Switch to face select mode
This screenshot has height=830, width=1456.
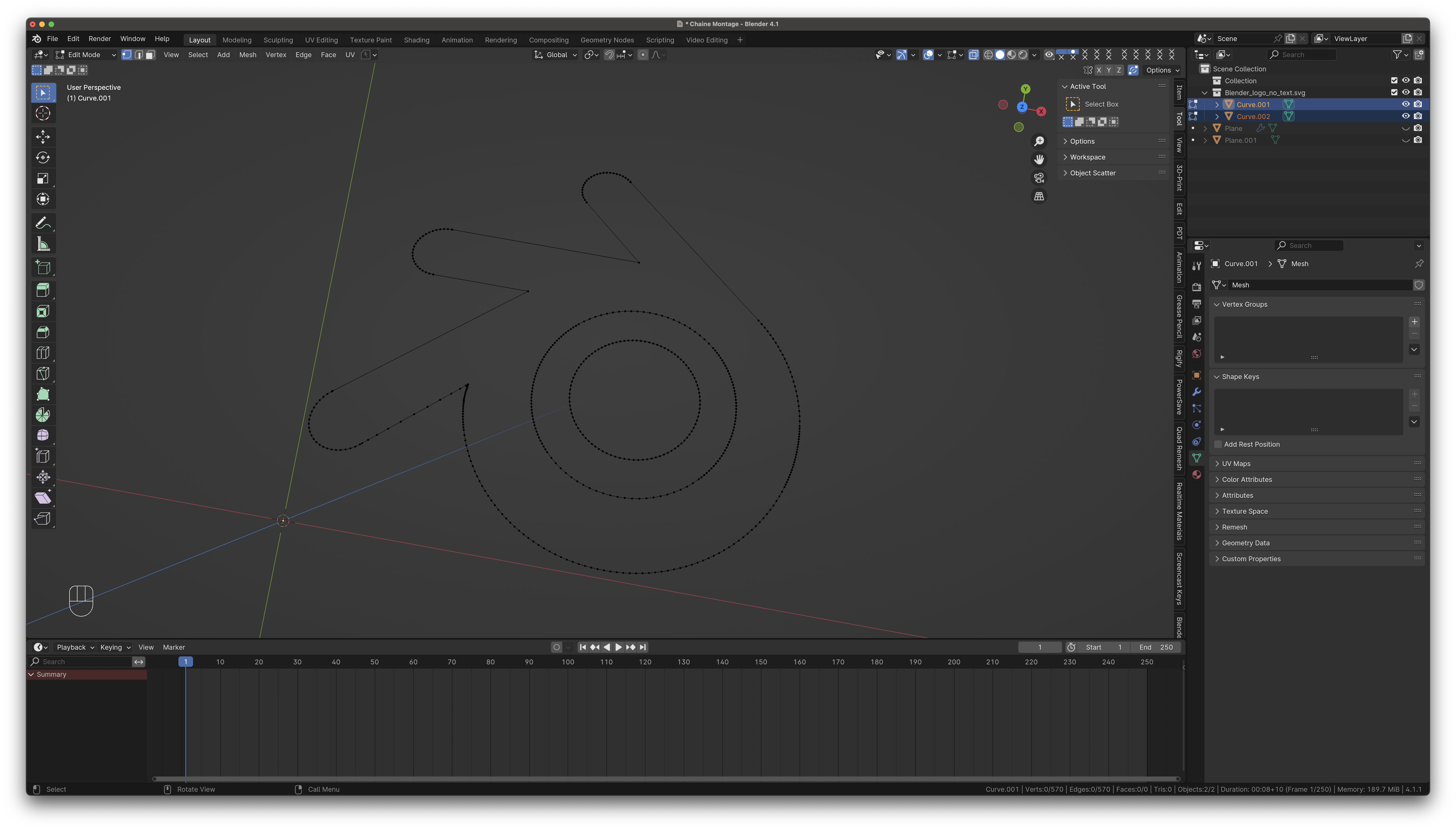150,55
